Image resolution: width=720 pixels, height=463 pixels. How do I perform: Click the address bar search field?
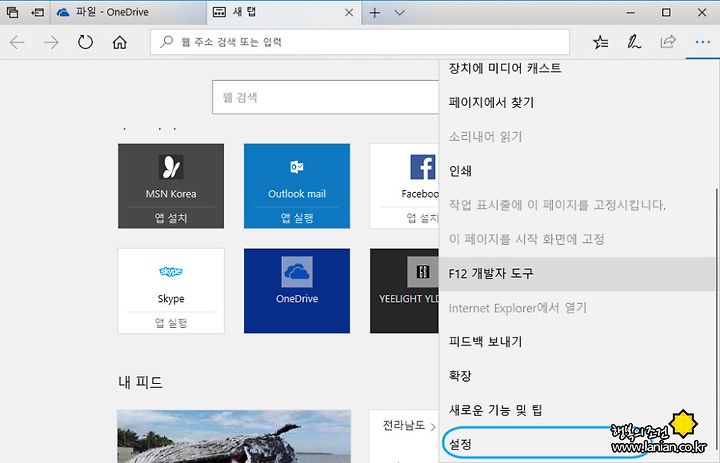pyautogui.click(x=360, y=42)
